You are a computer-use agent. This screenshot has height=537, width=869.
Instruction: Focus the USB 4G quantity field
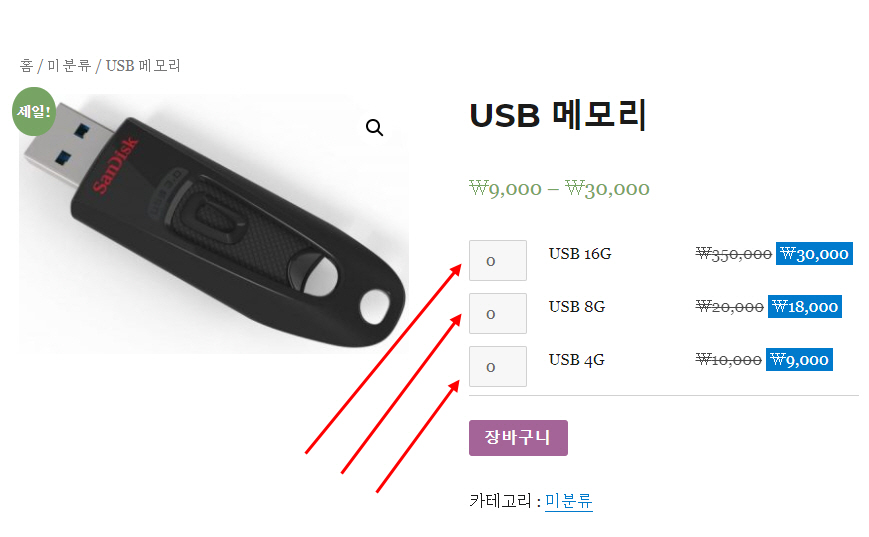(x=498, y=366)
